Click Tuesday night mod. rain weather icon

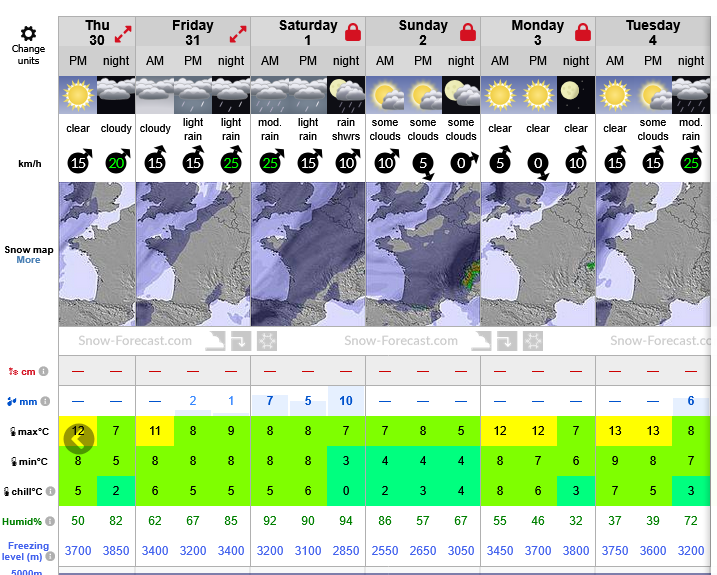691,95
